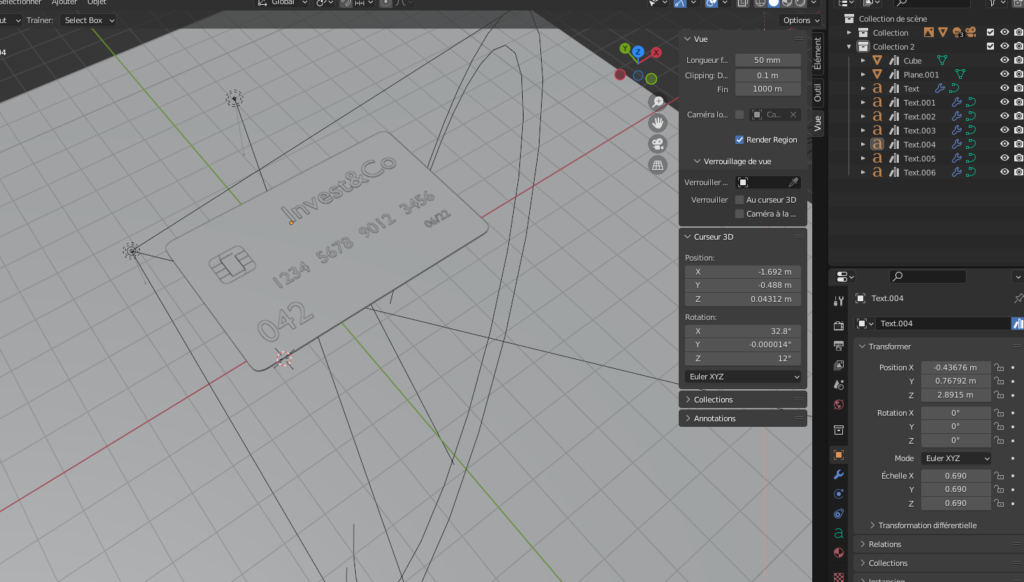Open the Physics properties icon

click(839, 494)
